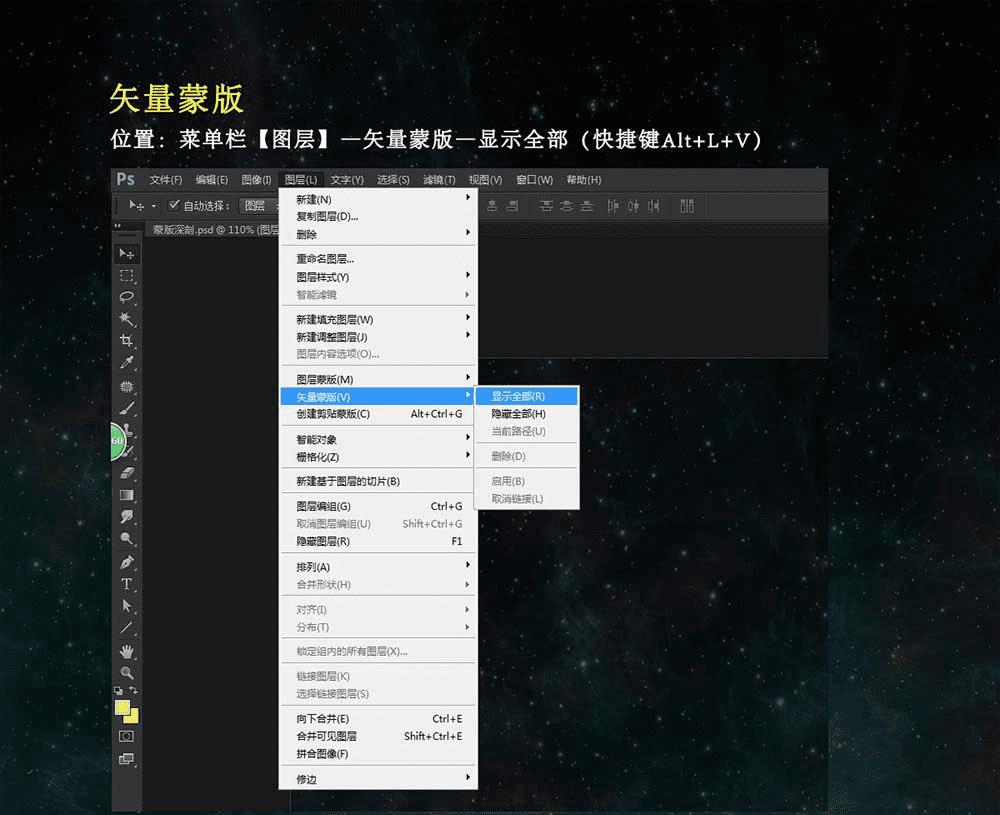The image size is (1000, 815).
Task: Click the default colors reset icon
Action: pyautogui.click(x=118, y=691)
